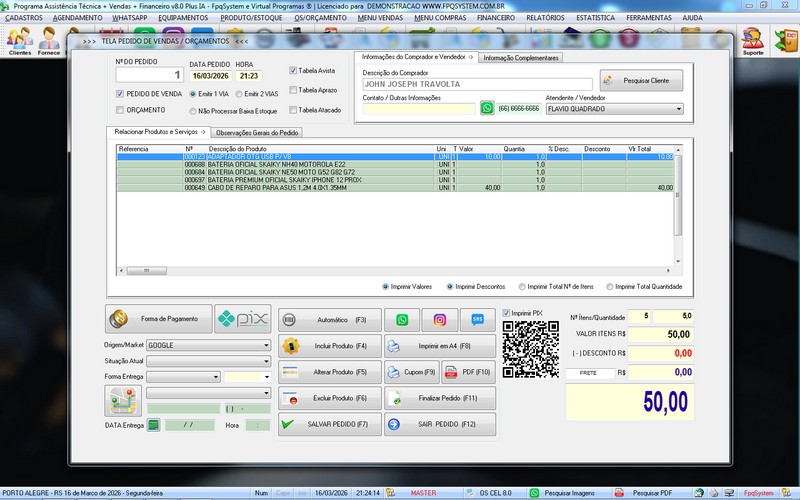Open the delivery map icon
Viewport: 800px width, 500px height.
122,400
